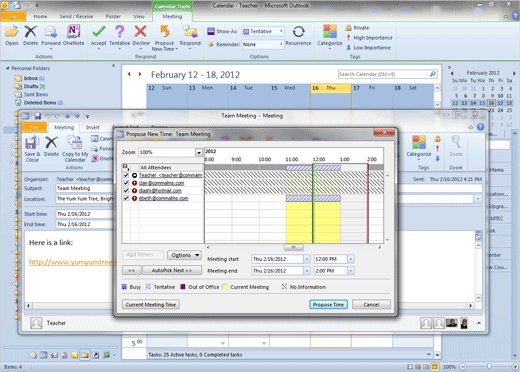Open the calendar item via Open icon

pyautogui.click(x=12, y=36)
